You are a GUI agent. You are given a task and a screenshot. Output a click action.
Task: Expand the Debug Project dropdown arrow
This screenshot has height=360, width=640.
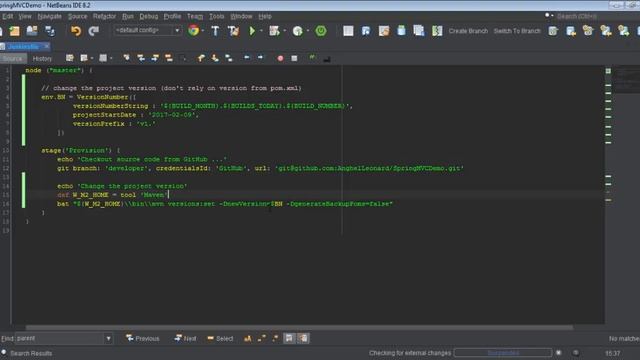(284, 31)
